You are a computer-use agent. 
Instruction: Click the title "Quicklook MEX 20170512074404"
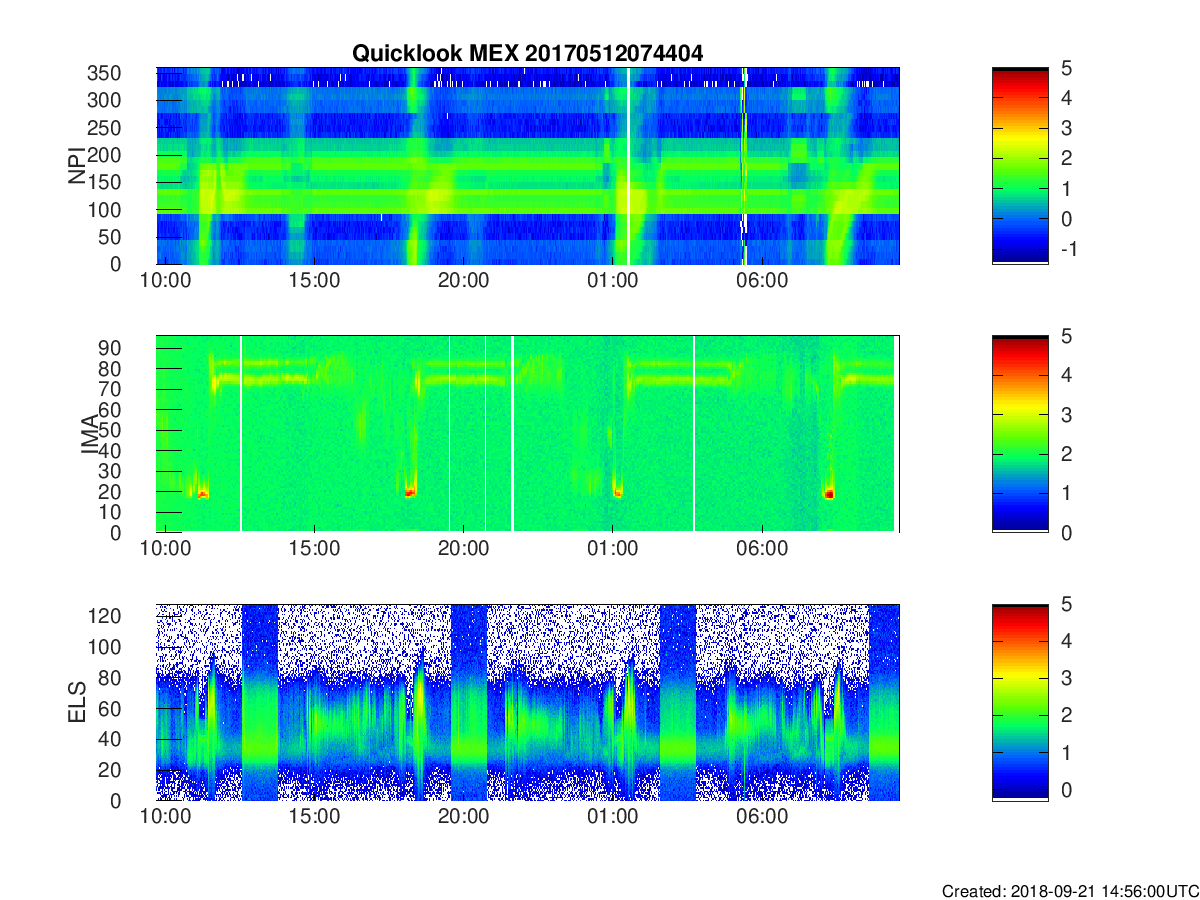pos(527,54)
